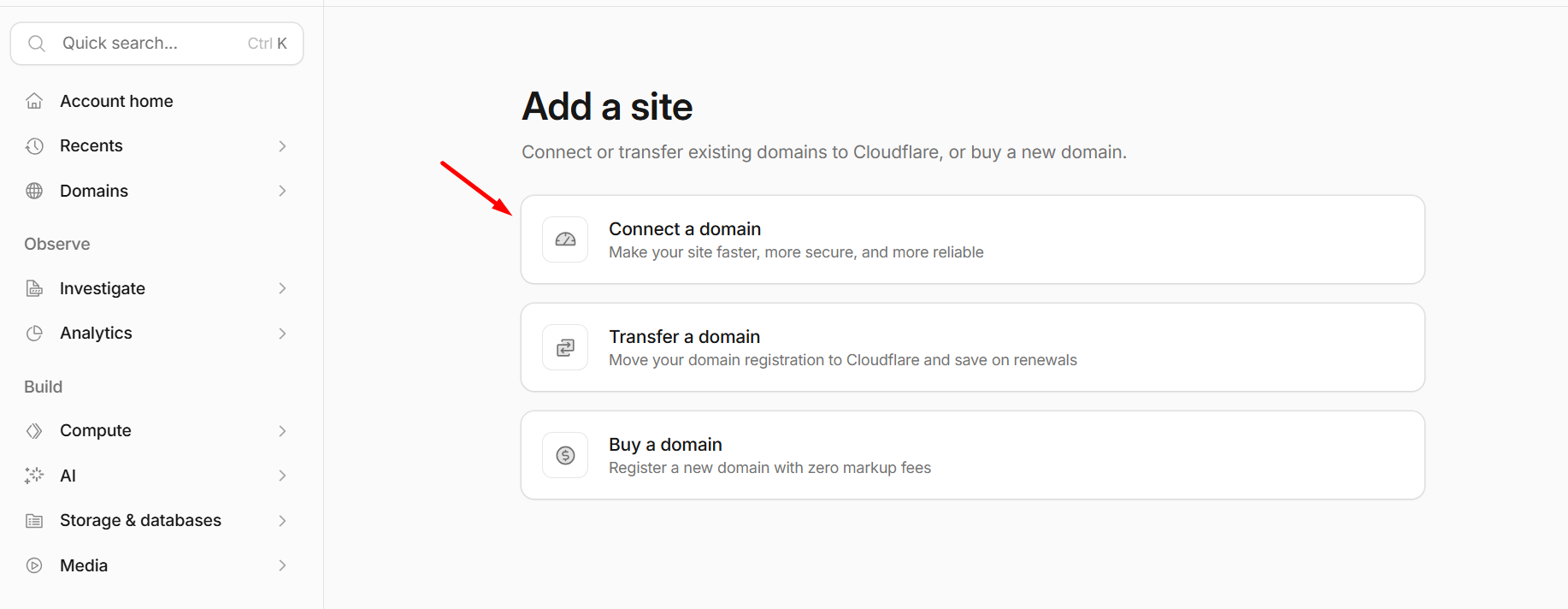
Task: Click the AI sparkles icon
Action: [x=34, y=476]
